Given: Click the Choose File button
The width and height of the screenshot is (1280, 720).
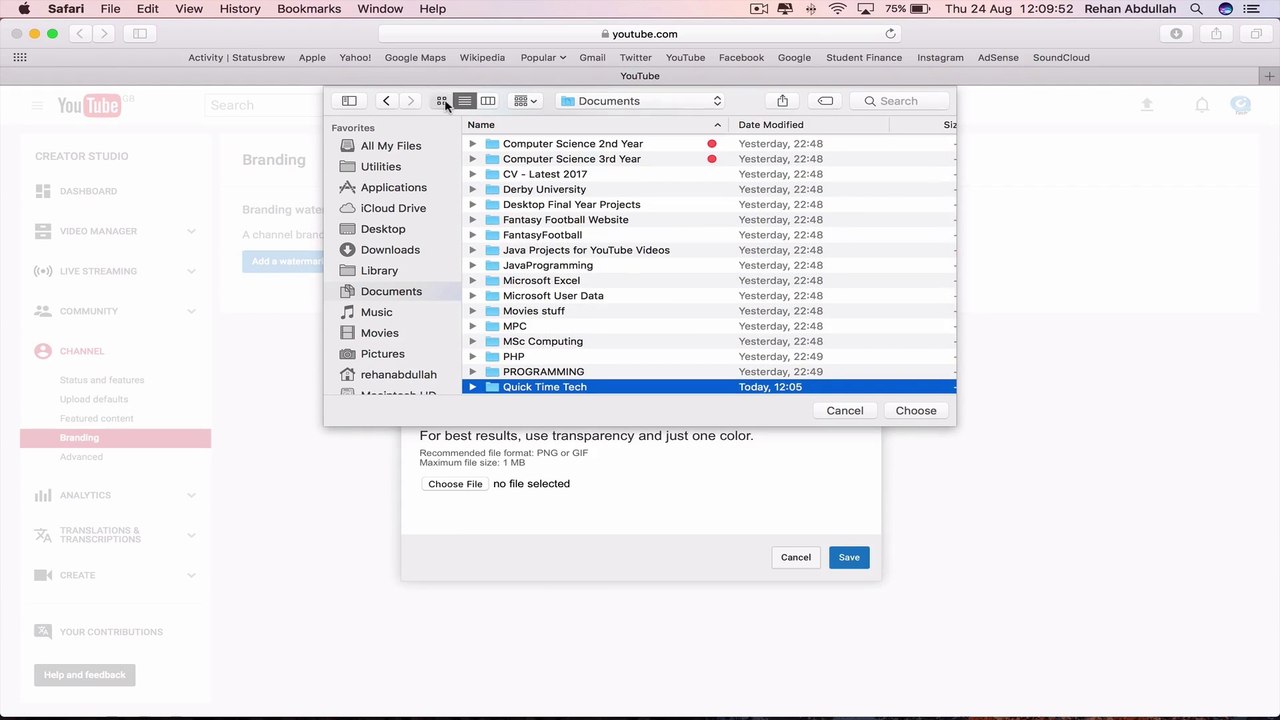Looking at the screenshot, I should [455, 484].
